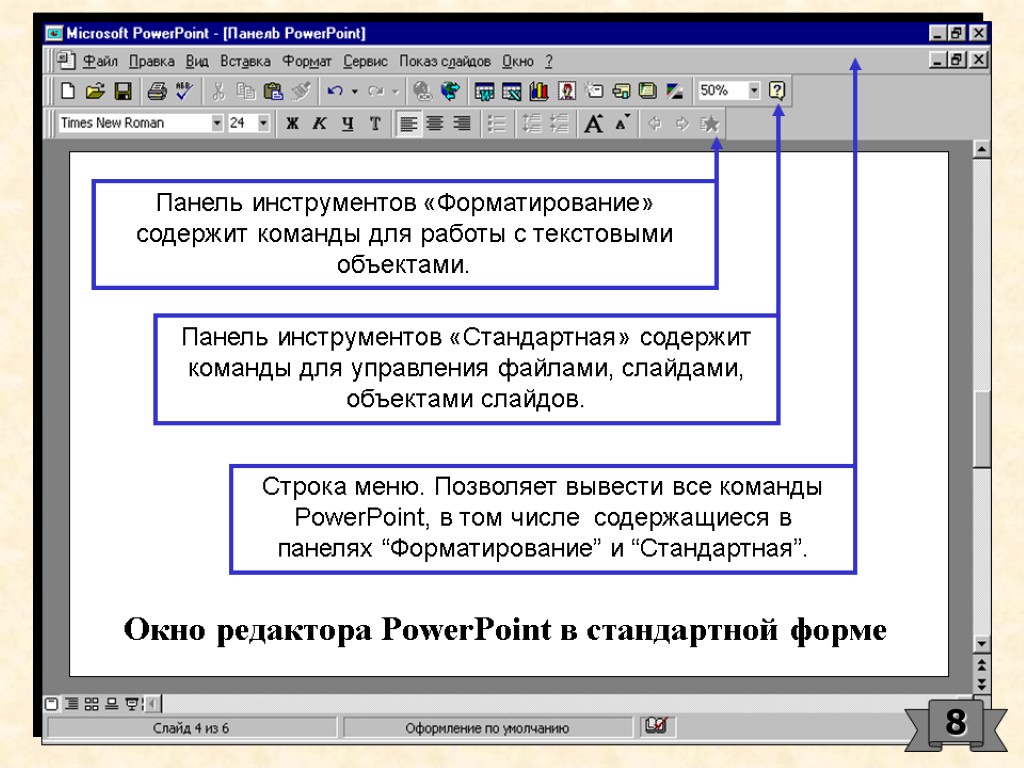Expand the Redo history dropdown arrow
The height and width of the screenshot is (768, 1024).
(x=395, y=91)
